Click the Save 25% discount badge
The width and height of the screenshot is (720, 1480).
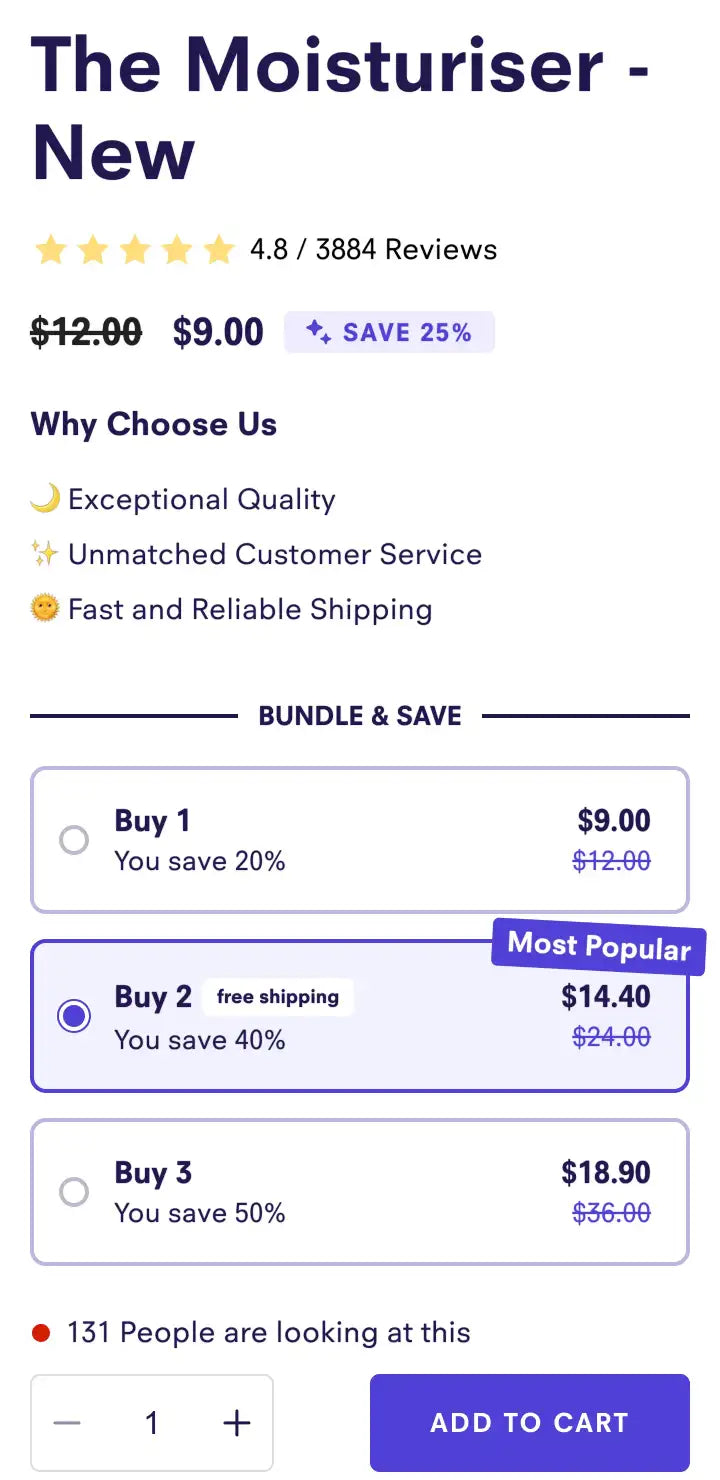[x=389, y=333]
